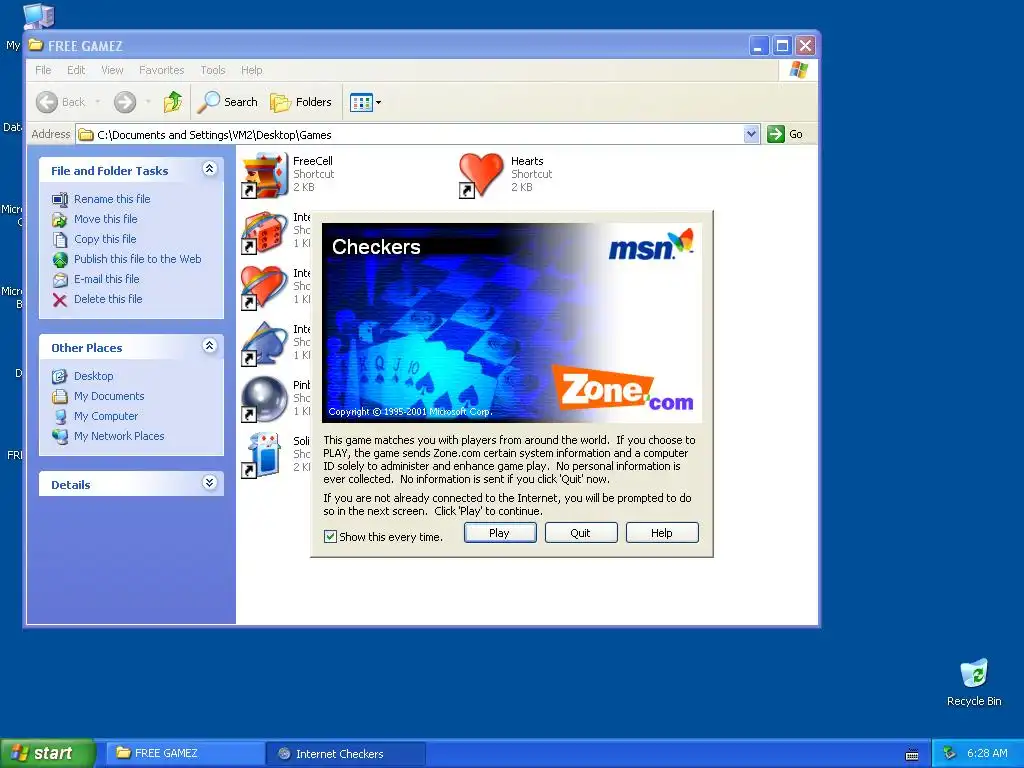Select the Internet Backgammon dice icon
The width and height of the screenshot is (1024, 768).
point(264,232)
